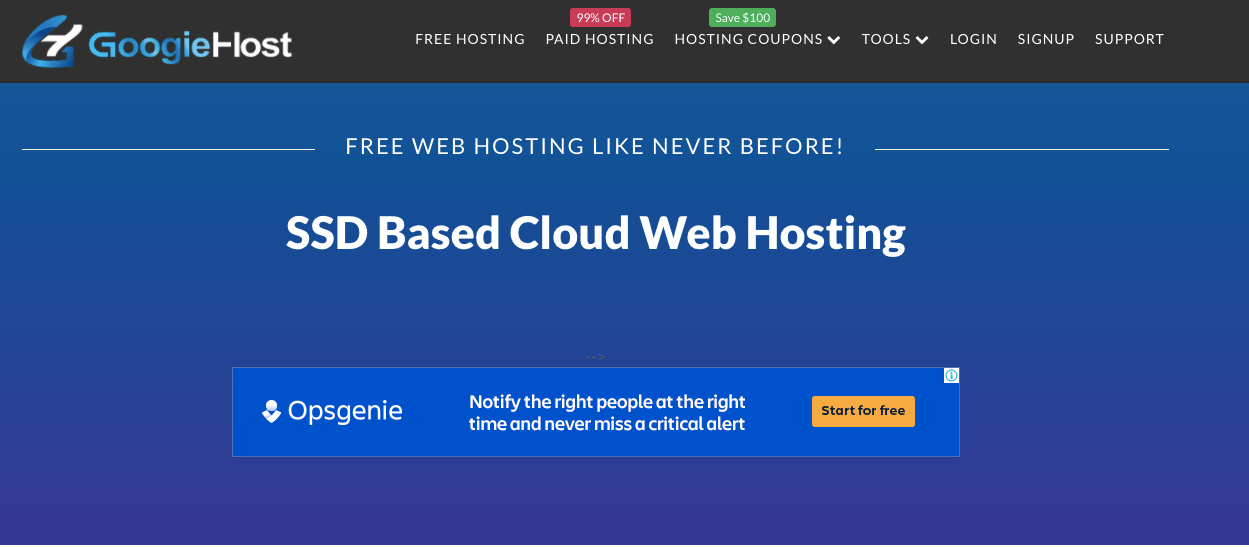
Task: Open the AdChoices info icon on ad
Action: pos(951,376)
